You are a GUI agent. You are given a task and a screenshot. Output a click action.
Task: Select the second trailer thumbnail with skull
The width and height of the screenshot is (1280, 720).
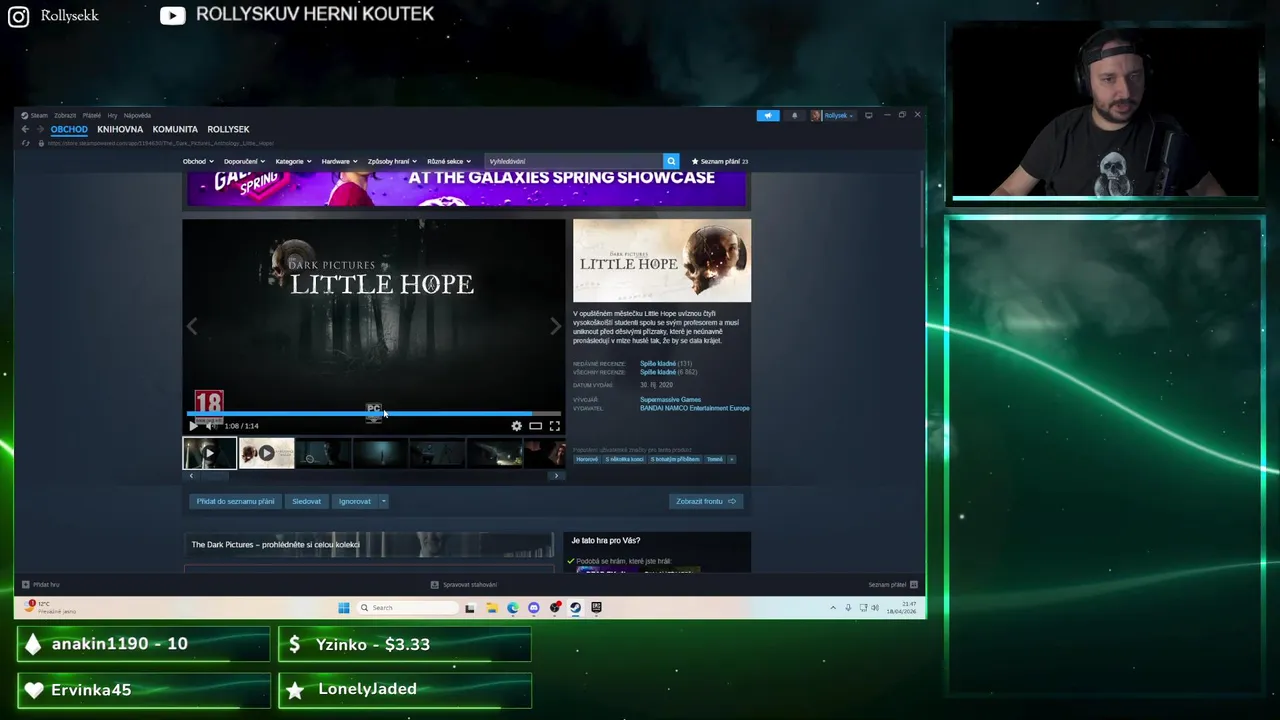point(266,453)
